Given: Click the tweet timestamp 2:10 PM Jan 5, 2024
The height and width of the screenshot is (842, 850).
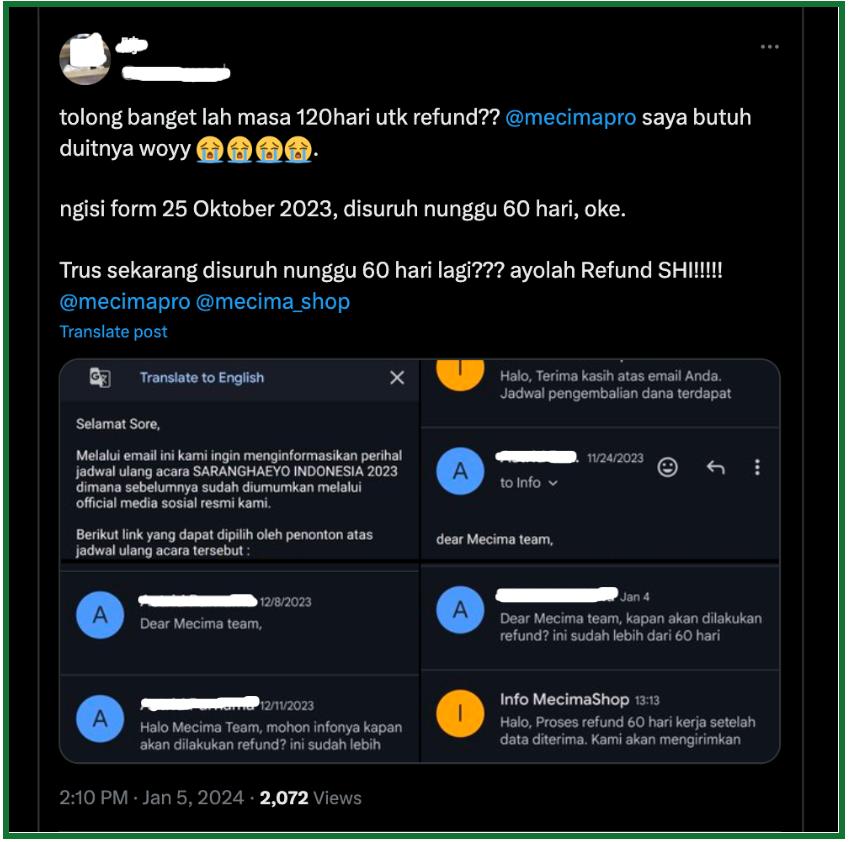Looking at the screenshot, I should tap(152, 798).
